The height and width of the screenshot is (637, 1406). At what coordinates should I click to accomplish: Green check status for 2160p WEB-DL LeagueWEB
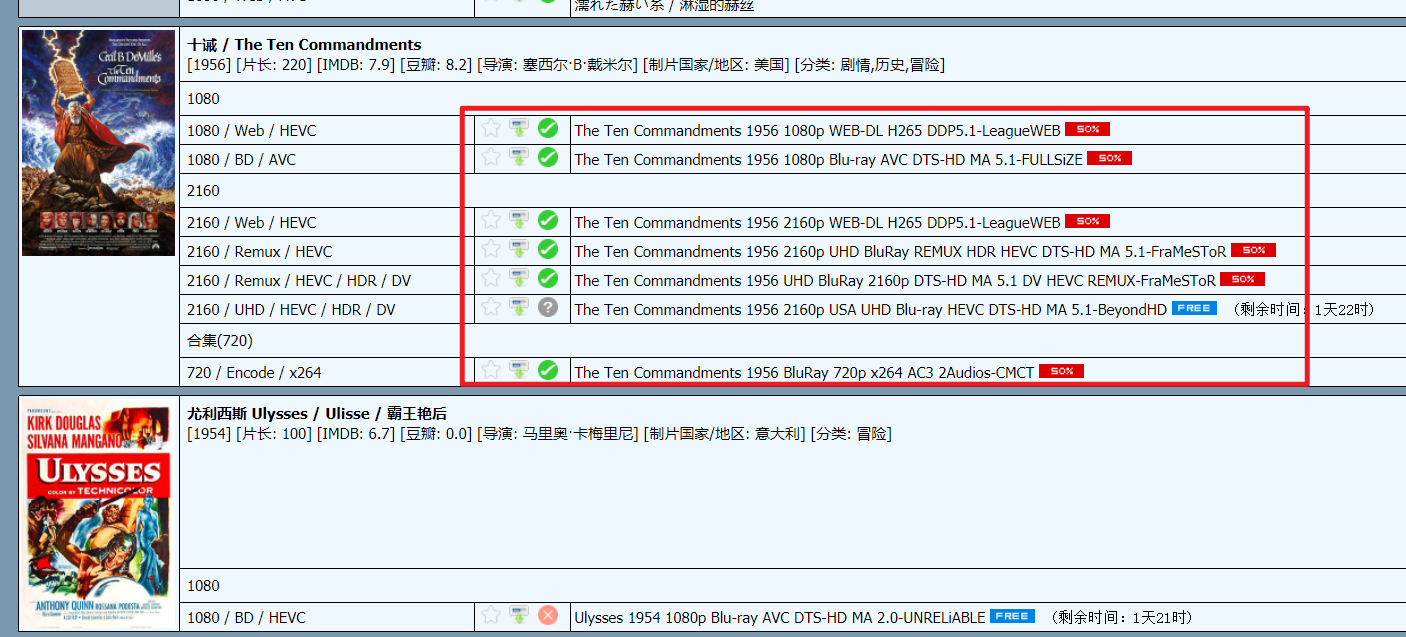(x=547, y=219)
